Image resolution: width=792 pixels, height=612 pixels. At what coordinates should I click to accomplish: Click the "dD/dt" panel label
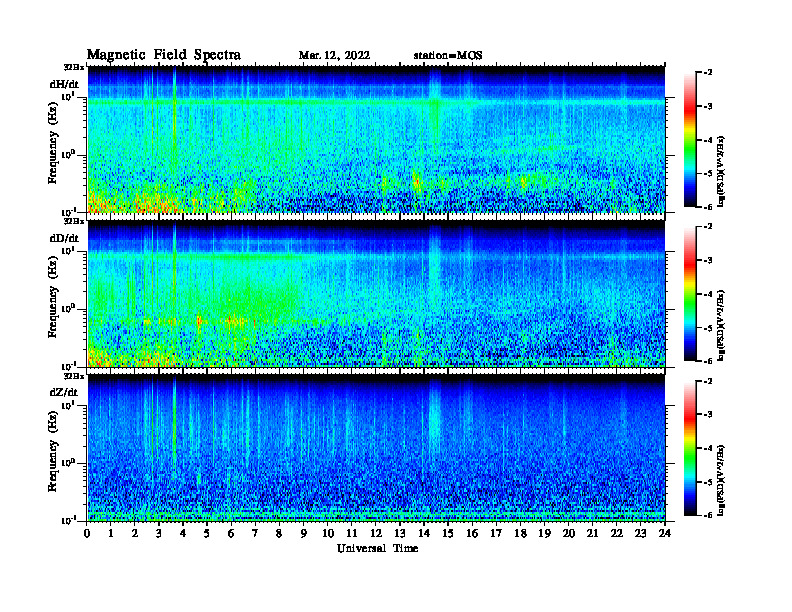64,238
